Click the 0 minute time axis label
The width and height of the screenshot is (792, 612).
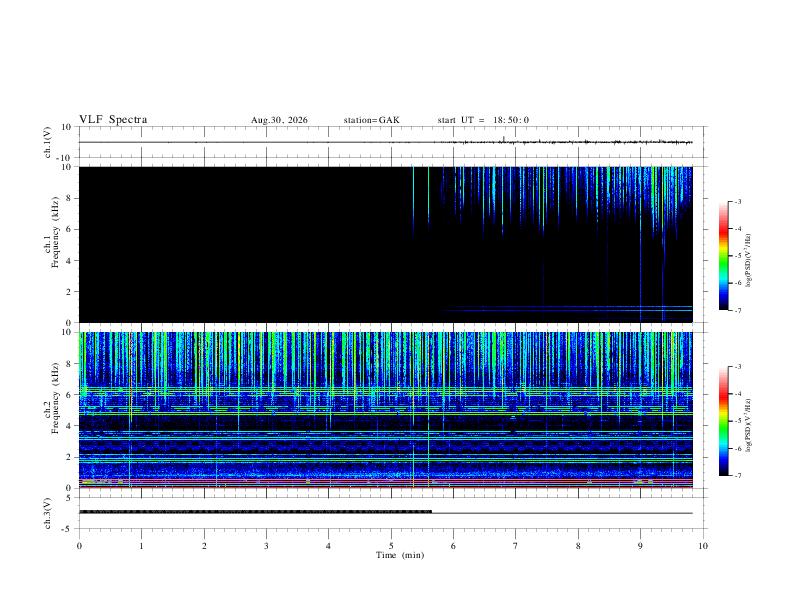pyautogui.click(x=79, y=546)
